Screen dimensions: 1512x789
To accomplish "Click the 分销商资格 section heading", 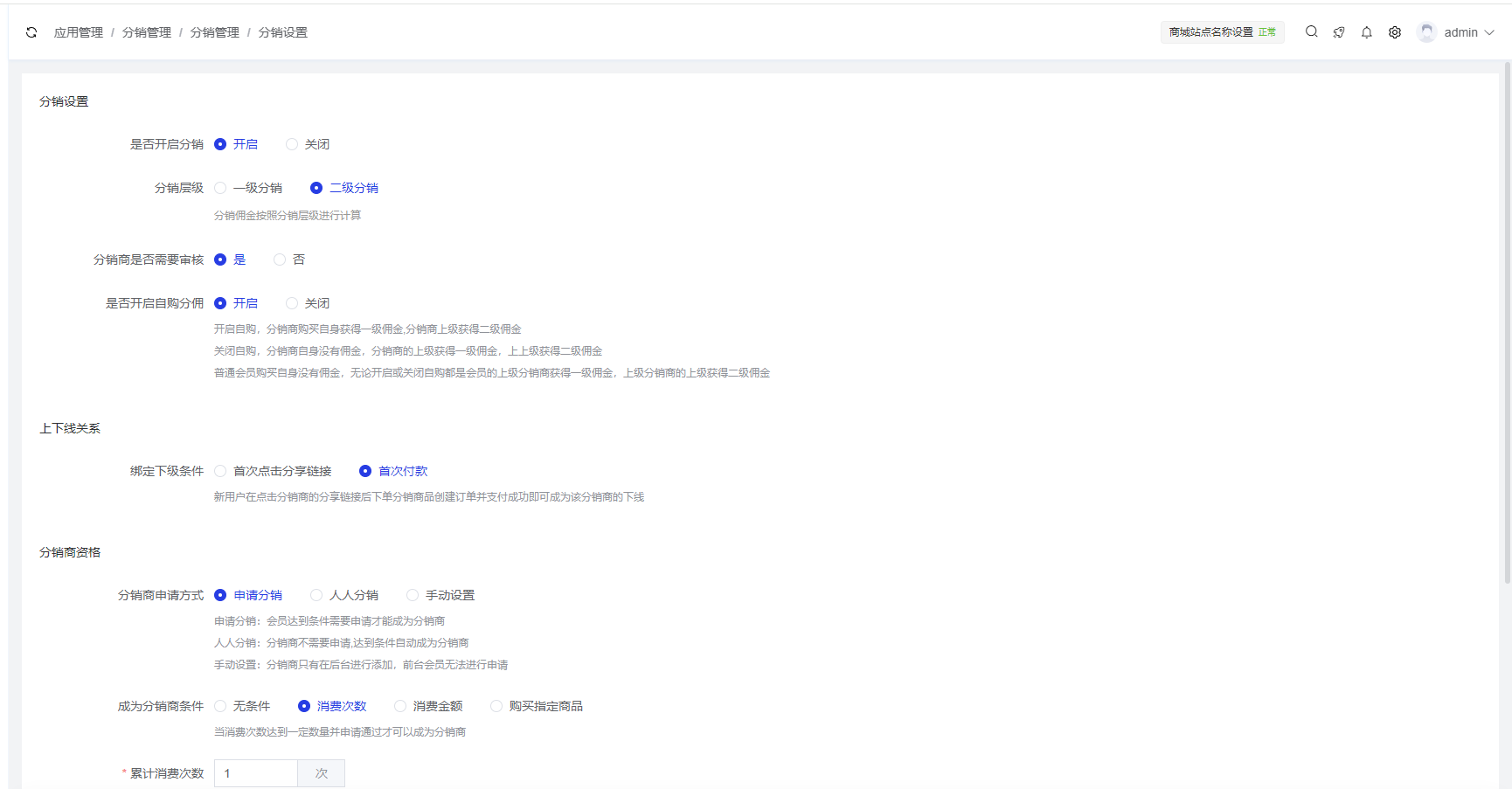I will [70, 552].
